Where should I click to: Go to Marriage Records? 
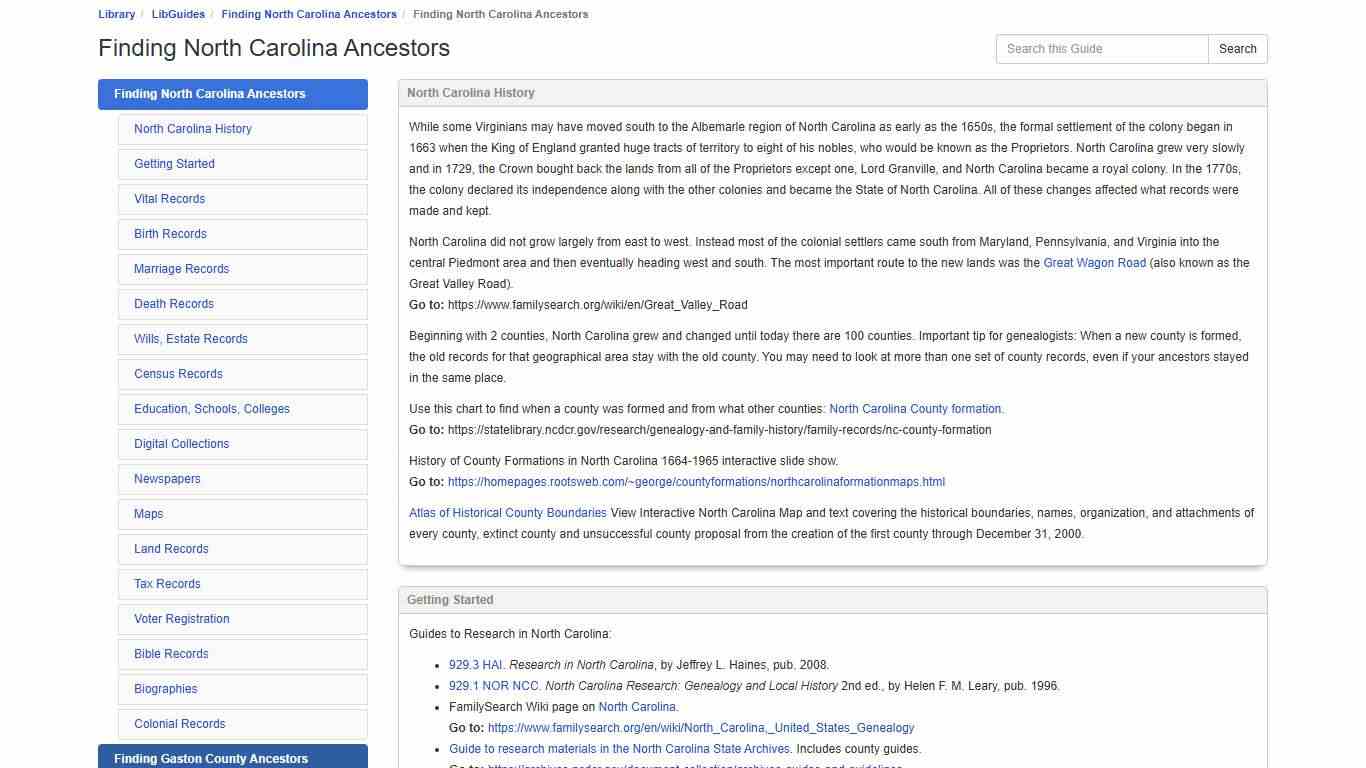click(x=181, y=268)
